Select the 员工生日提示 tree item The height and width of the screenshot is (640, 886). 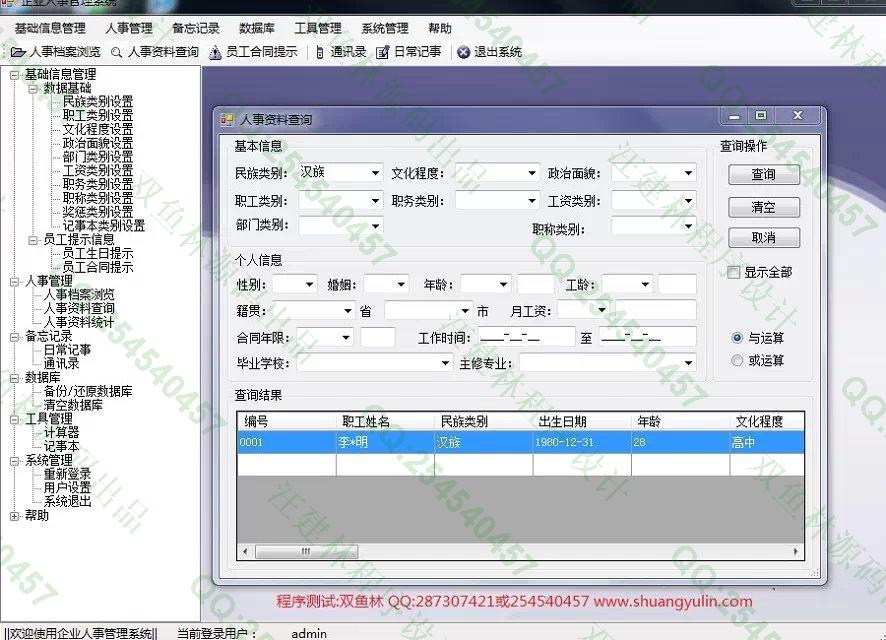tap(98, 254)
